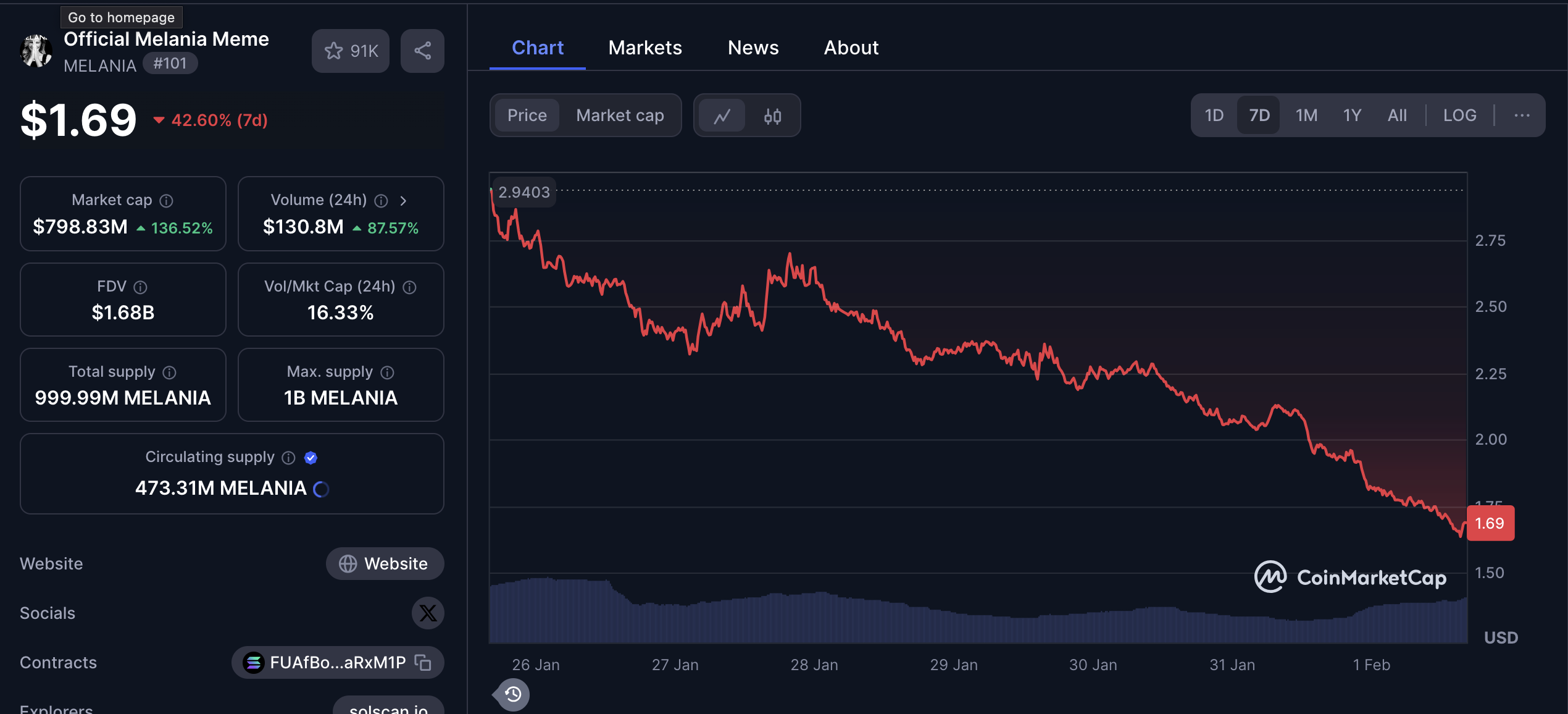1568x714 pixels.
Task: Click the 1 Feb date axis label
Action: tap(1371, 665)
